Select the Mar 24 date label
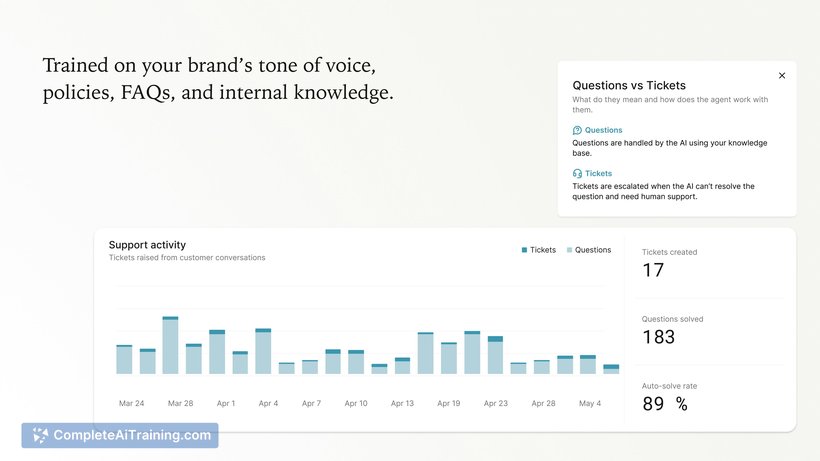Viewport: 820px width, 461px height. click(131, 404)
